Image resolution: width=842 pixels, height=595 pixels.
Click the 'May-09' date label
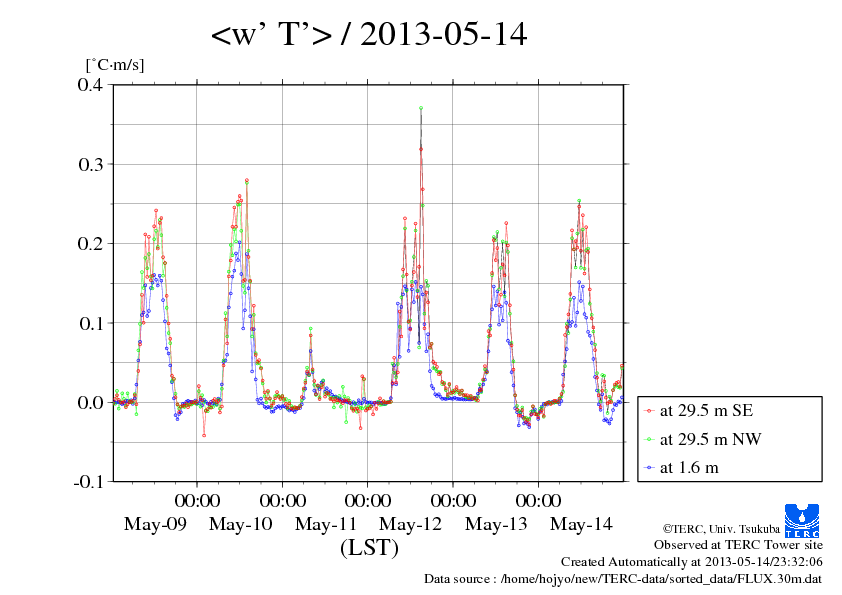155,524
